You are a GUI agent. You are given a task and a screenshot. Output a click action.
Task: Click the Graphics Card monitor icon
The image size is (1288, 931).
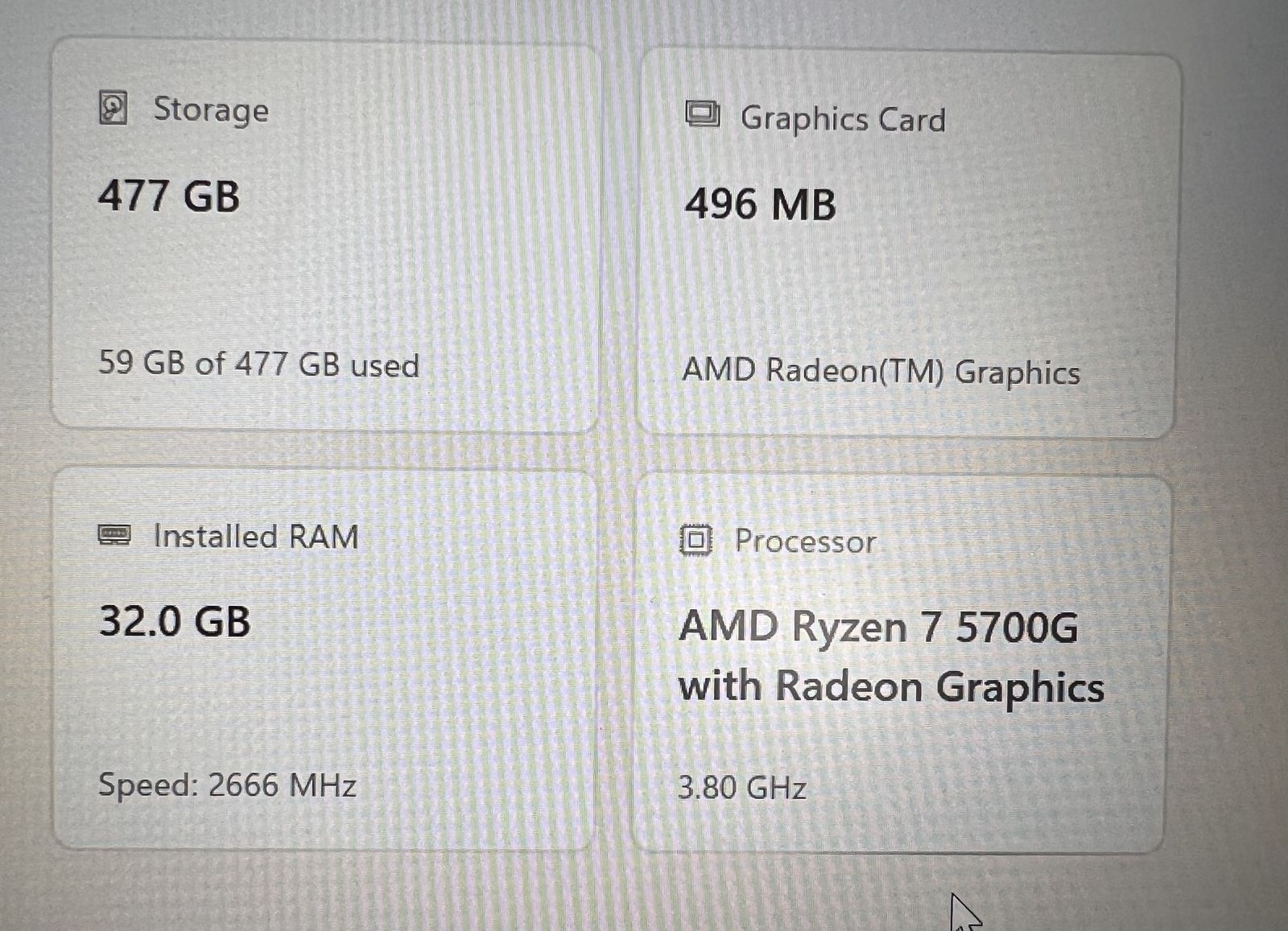click(702, 115)
